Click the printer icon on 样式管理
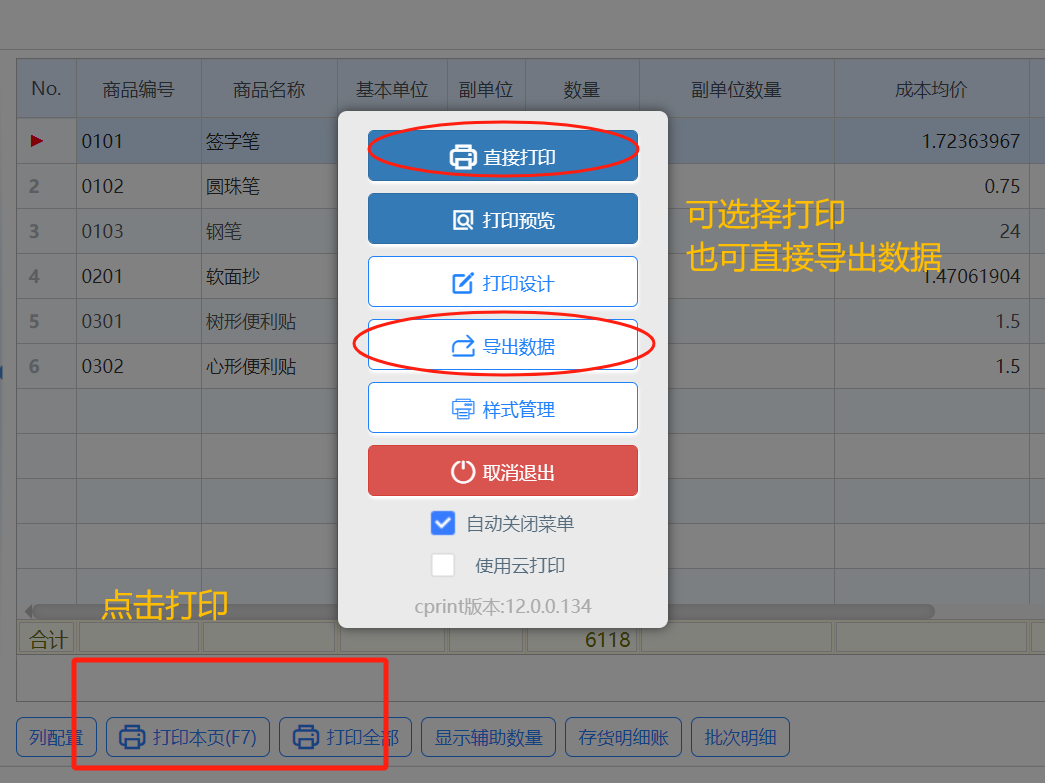The height and width of the screenshot is (783, 1045). tap(463, 409)
